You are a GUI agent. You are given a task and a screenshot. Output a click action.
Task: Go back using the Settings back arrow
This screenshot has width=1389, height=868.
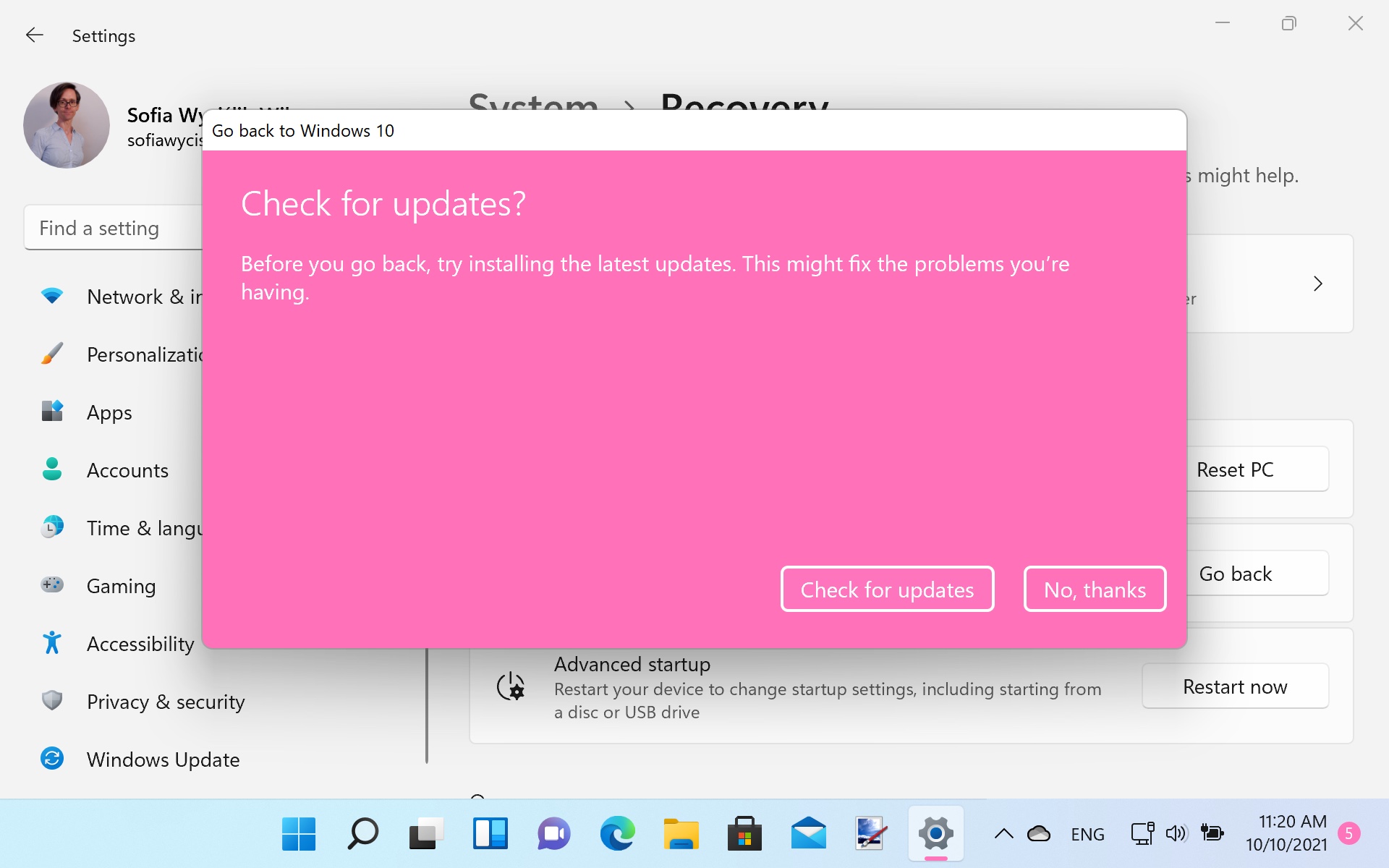pyautogui.click(x=34, y=35)
